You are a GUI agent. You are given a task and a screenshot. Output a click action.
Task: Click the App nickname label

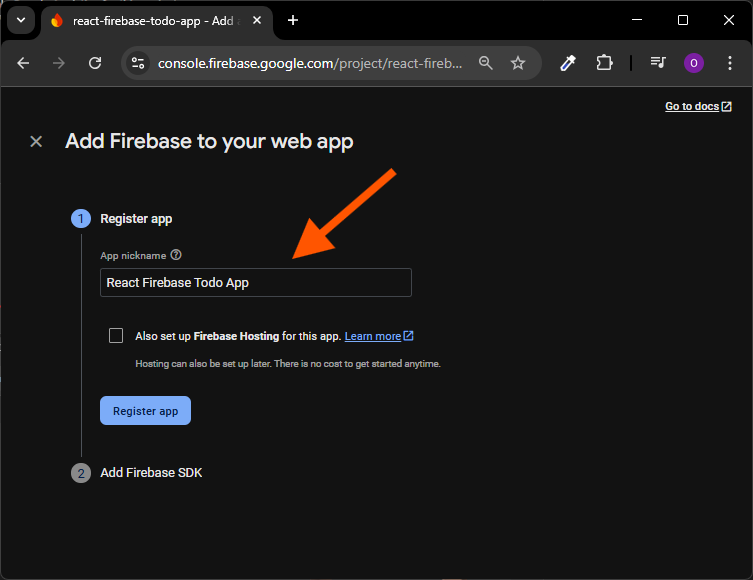coord(133,255)
